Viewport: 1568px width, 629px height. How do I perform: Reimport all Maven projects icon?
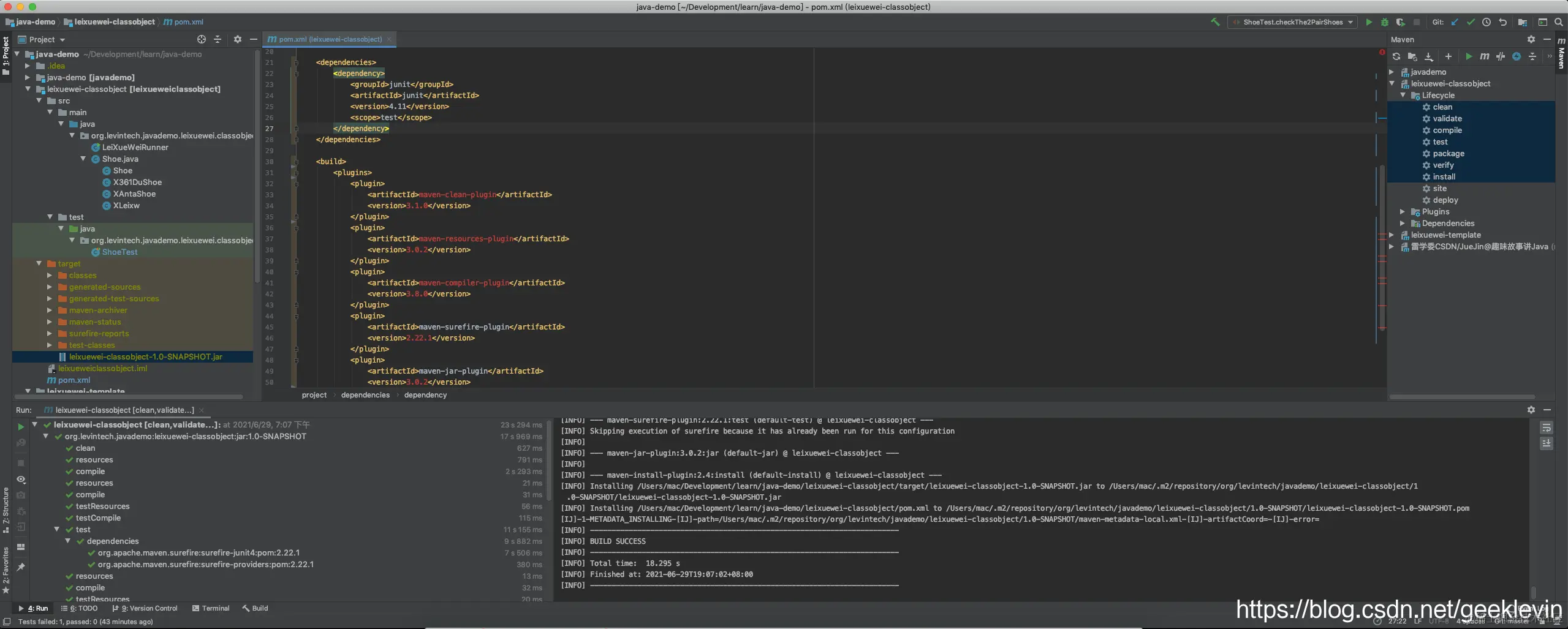click(1396, 56)
